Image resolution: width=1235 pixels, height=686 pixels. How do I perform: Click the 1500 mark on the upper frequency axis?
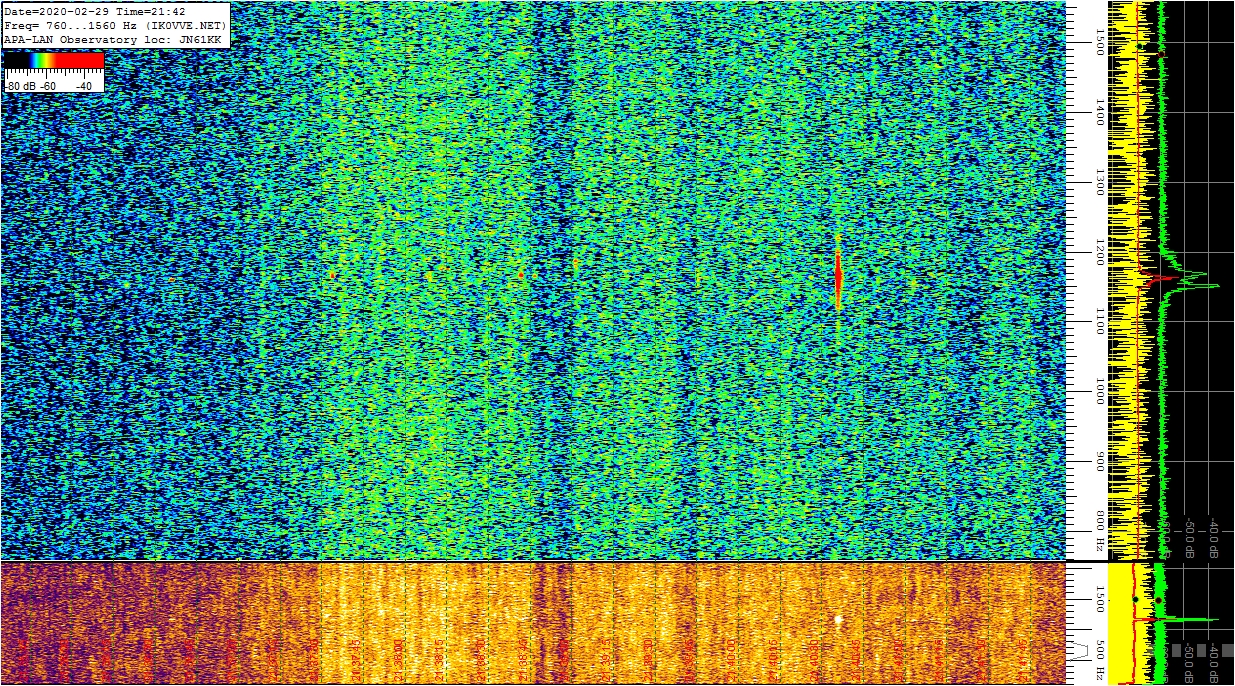pyautogui.click(x=1099, y=41)
